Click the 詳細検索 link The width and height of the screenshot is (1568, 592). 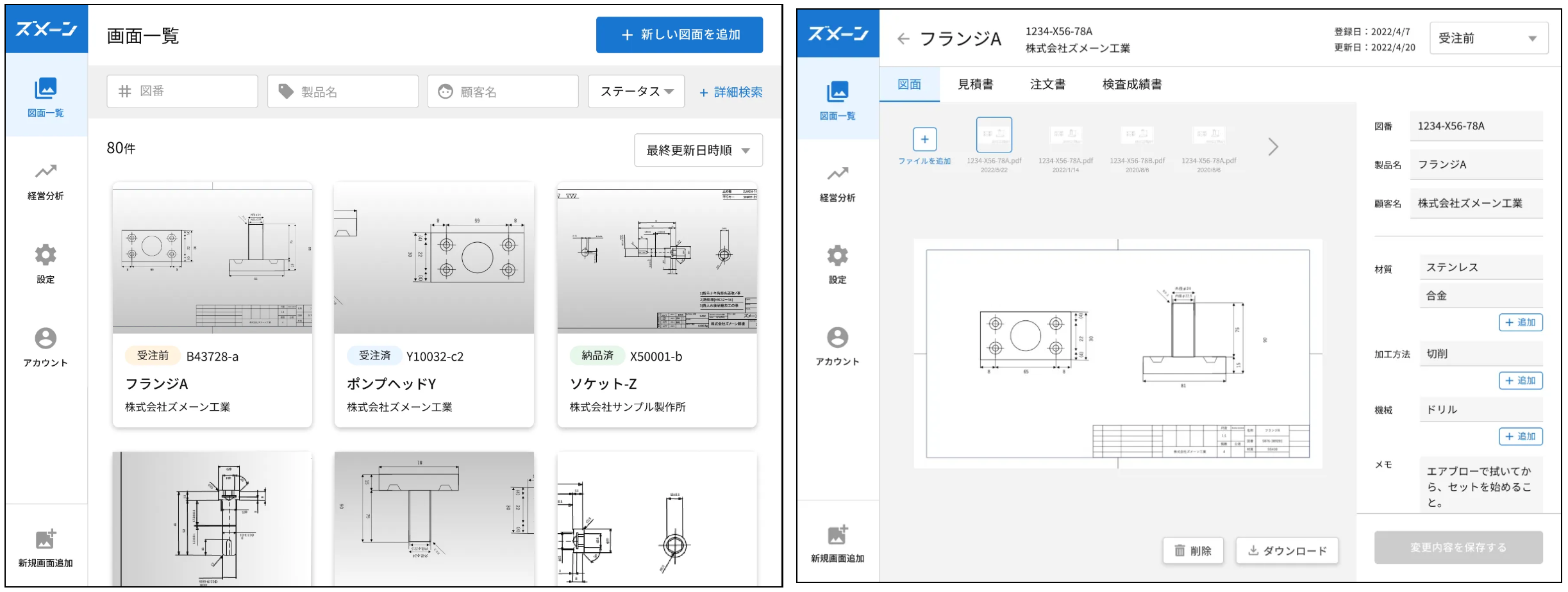(x=731, y=92)
